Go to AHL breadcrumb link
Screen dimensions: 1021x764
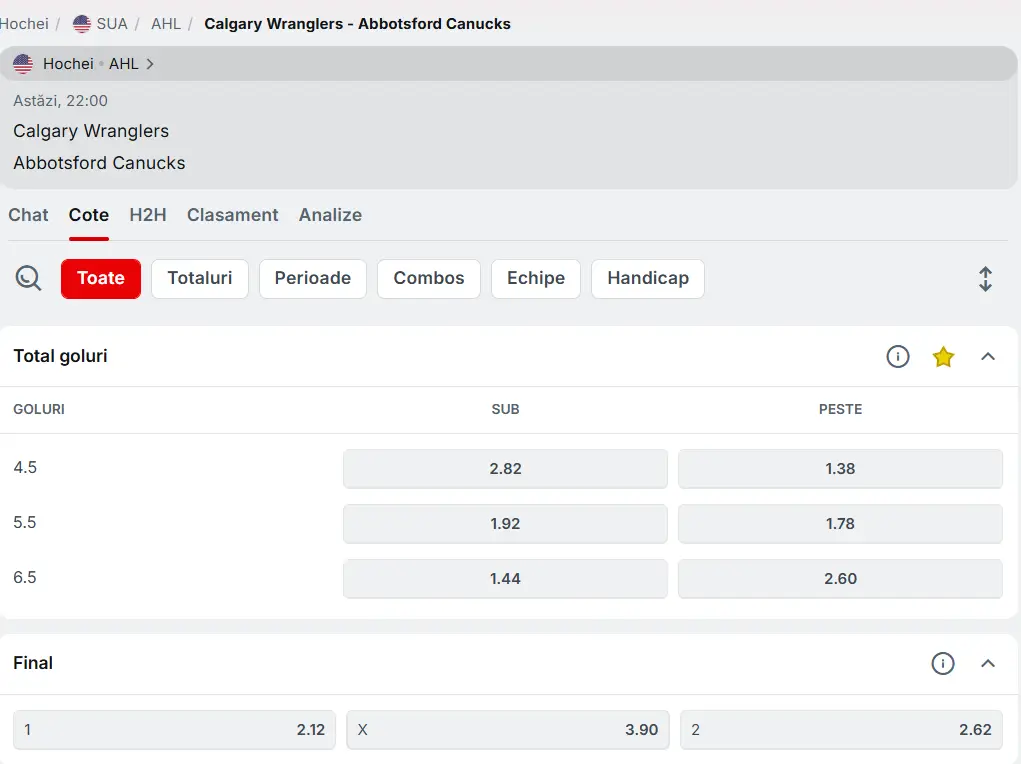click(x=165, y=23)
